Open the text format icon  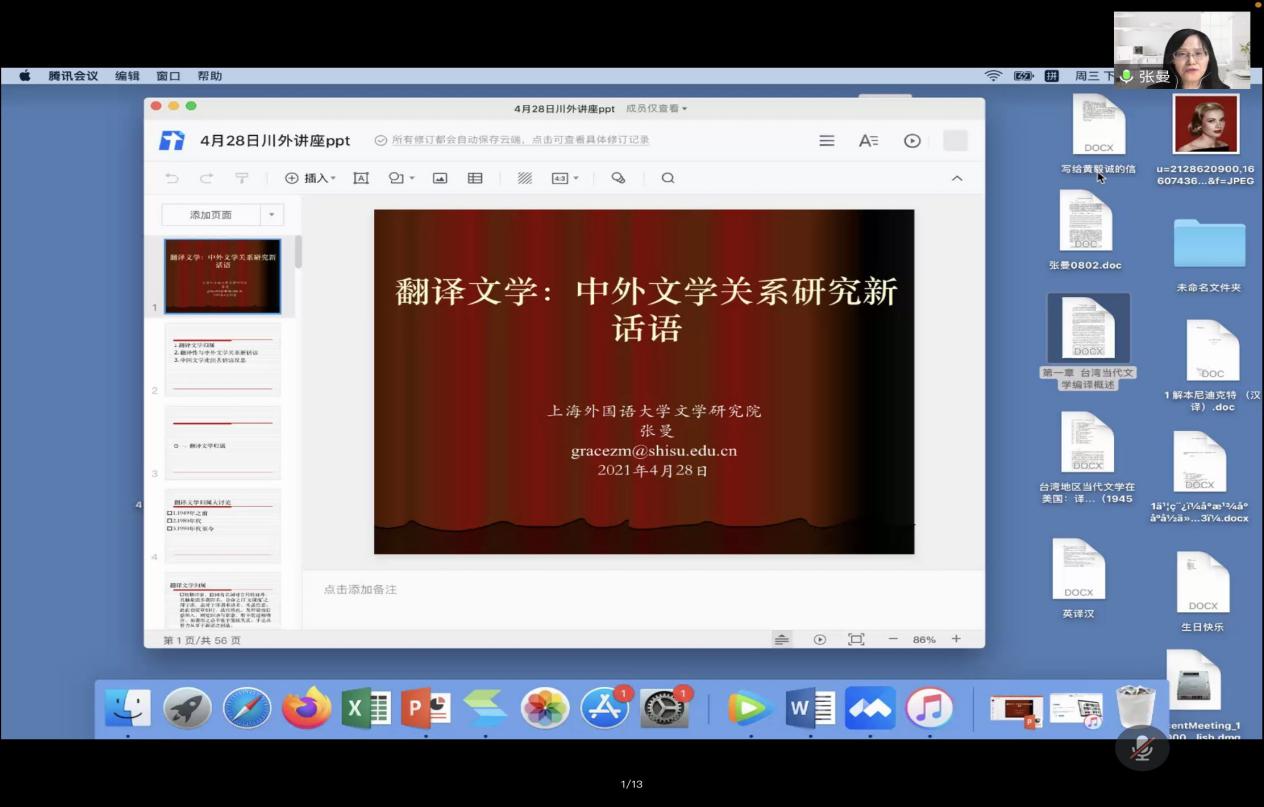(x=868, y=141)
